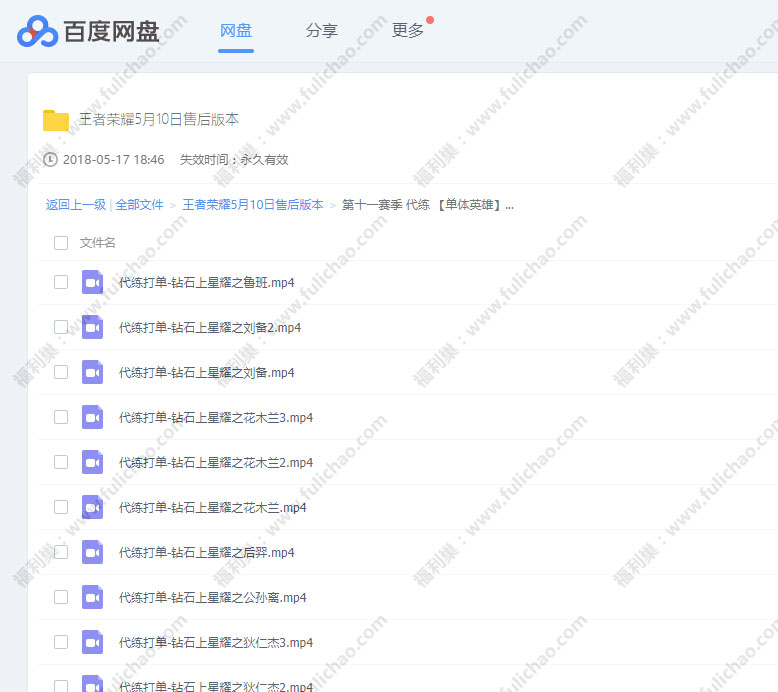Open the 更多 menu
This screenshot has width=778, height=692.
click(407, 31)
